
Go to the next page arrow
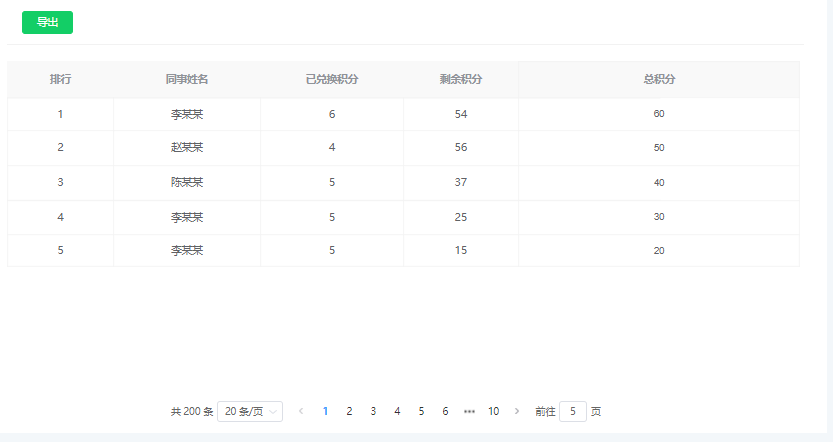(517, 411)
